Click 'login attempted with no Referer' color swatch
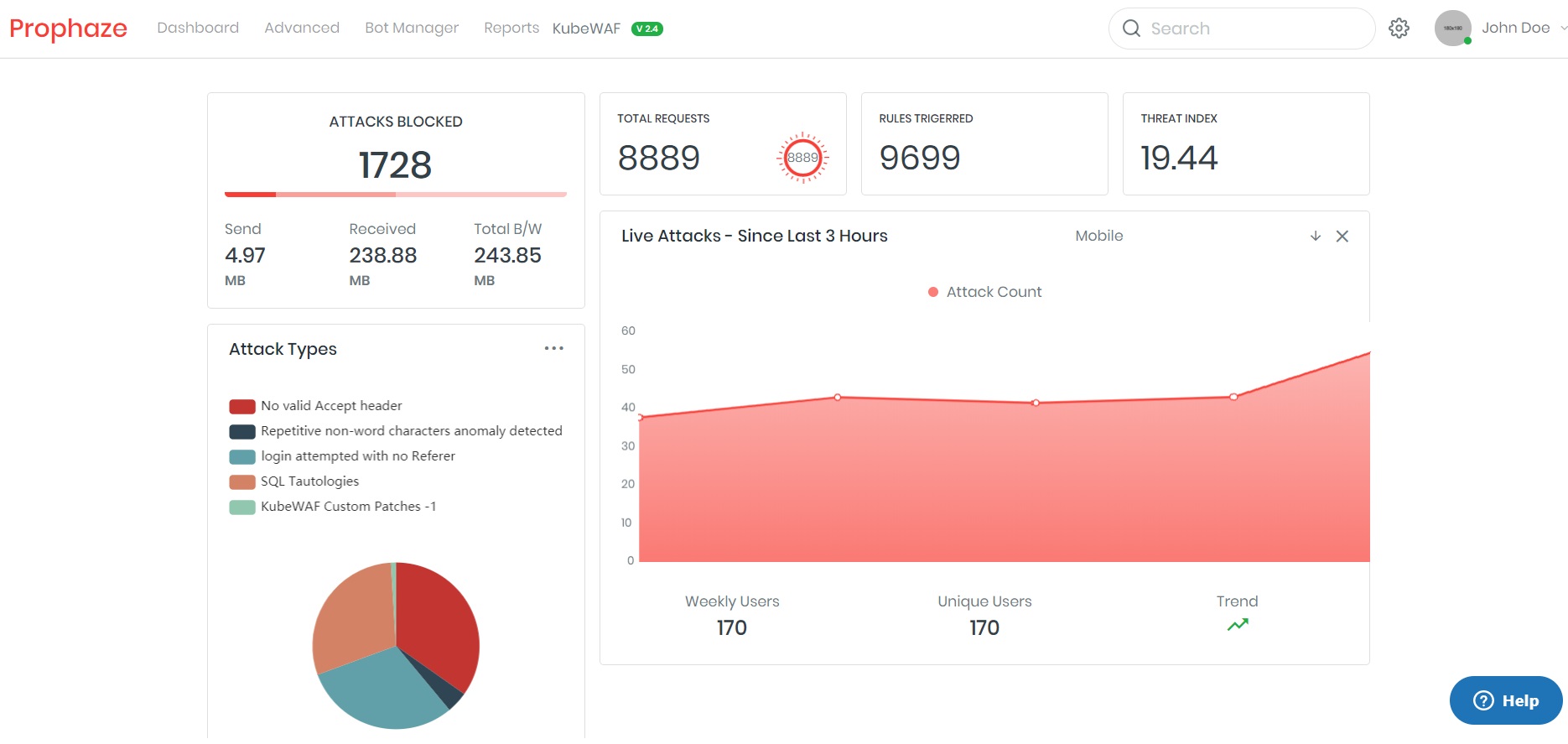The height and width of the screenshot is (744, 1568). point(242,457)
